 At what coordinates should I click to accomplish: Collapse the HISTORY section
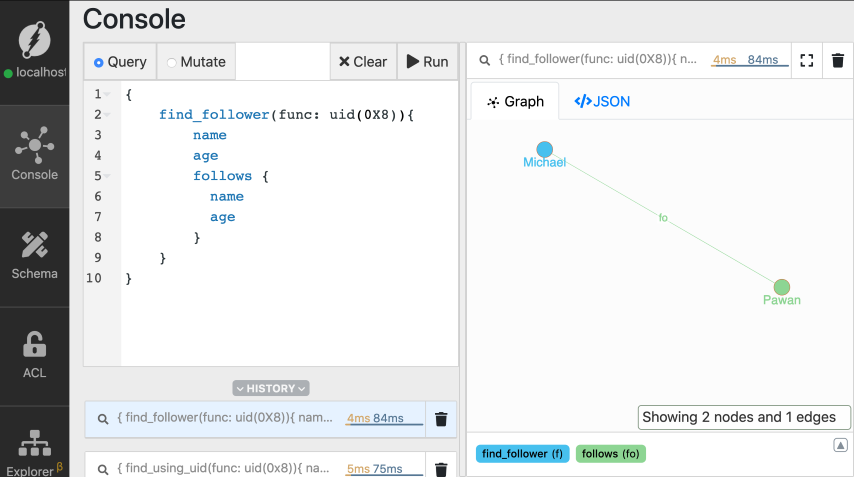pyautogui.click(x=271, y=388)
